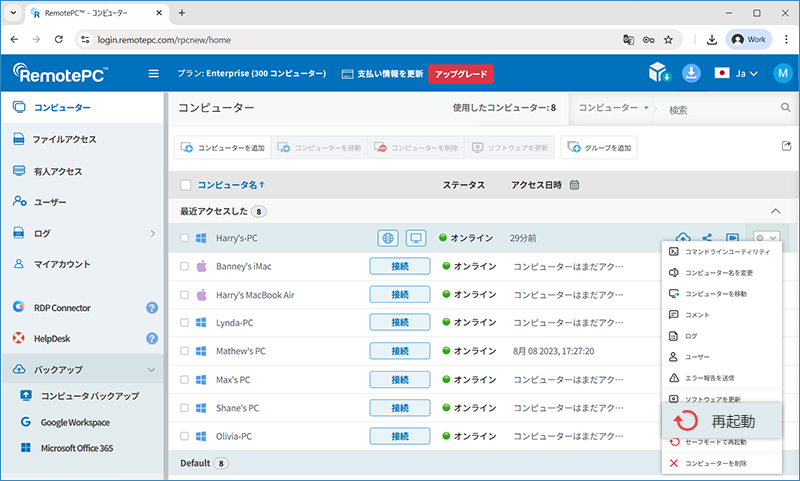Click the グループを追加 button
Screen dimensions: 800x481
pos(599,147)
